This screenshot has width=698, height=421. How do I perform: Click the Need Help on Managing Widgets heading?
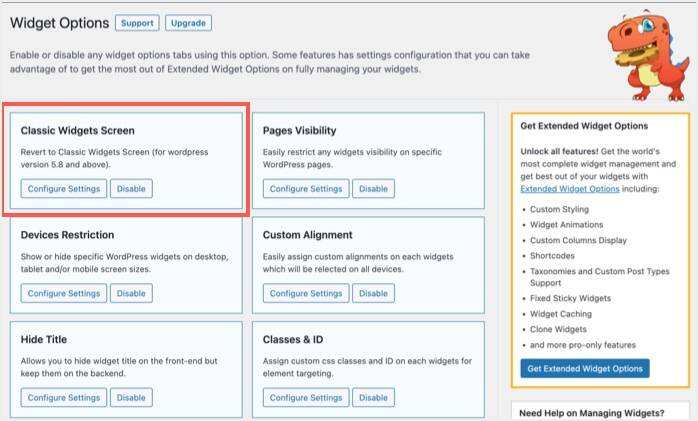coord(592,413)
